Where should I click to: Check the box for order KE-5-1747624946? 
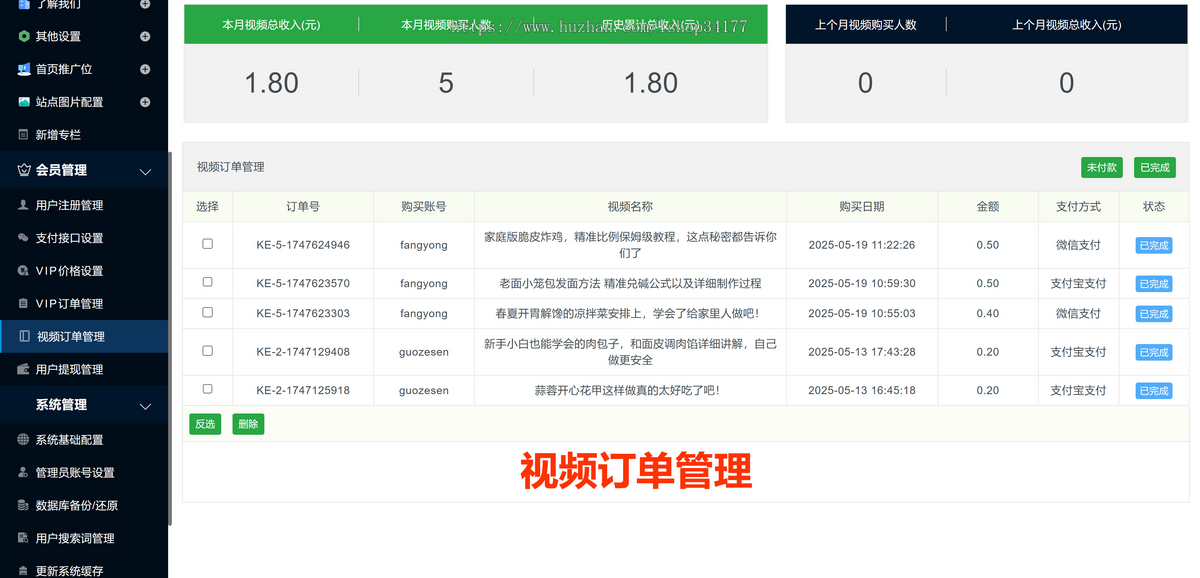208,244
